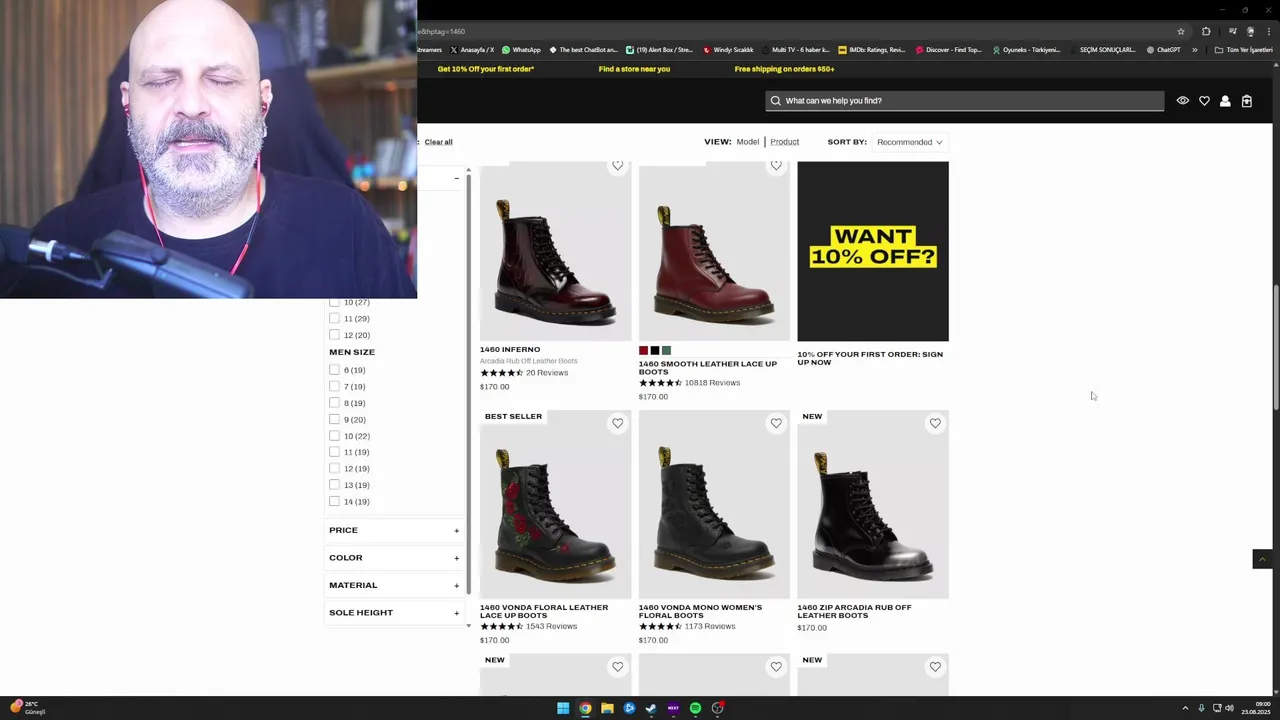Pick the green swatch under smooth boots
1280x720 pixels.
[666, 351]
